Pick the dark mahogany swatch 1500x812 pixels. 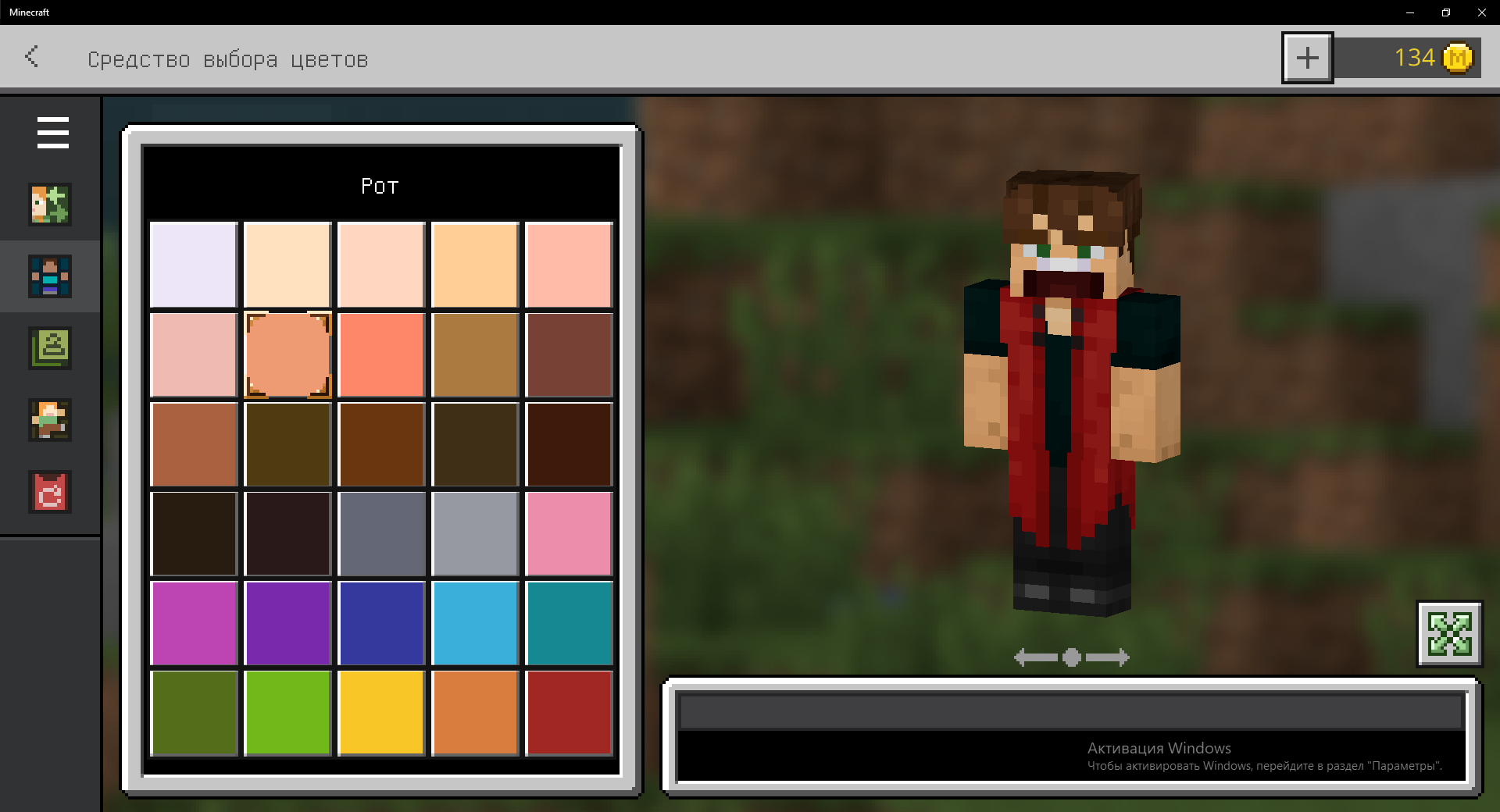pyautogui.click(x=569, y=444)
